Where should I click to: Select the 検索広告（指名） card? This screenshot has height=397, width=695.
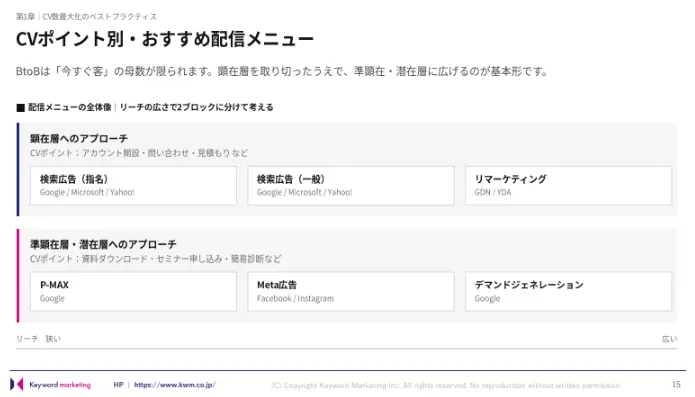(133, 186)
